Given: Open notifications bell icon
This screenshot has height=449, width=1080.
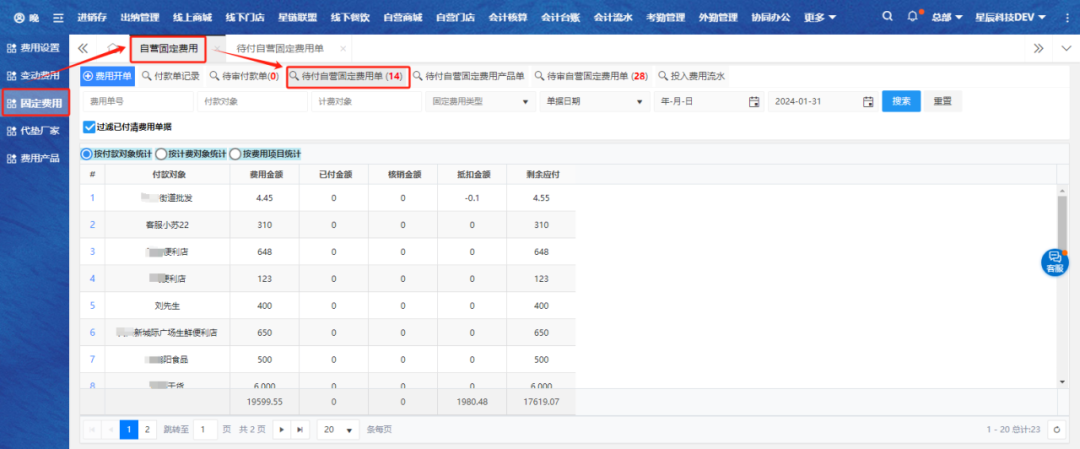Looking at the screenshot, I should pyautogui.click(x=912, y=17).
